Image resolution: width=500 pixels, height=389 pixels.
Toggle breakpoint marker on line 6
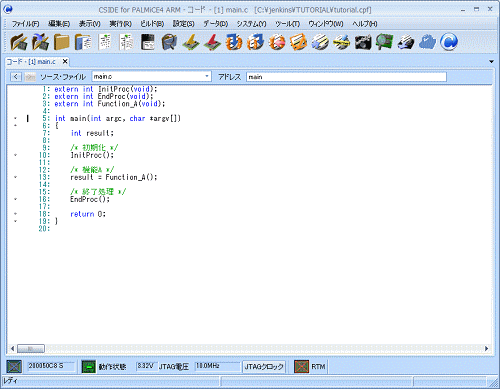coord(15,126)
